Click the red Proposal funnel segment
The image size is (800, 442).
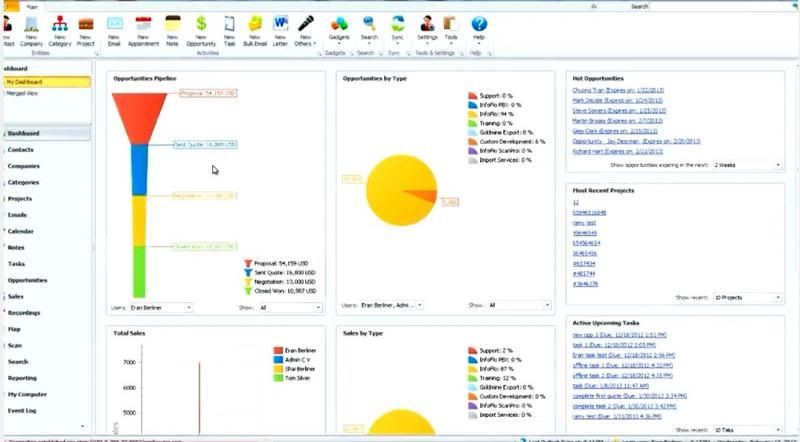click(139, 116)
